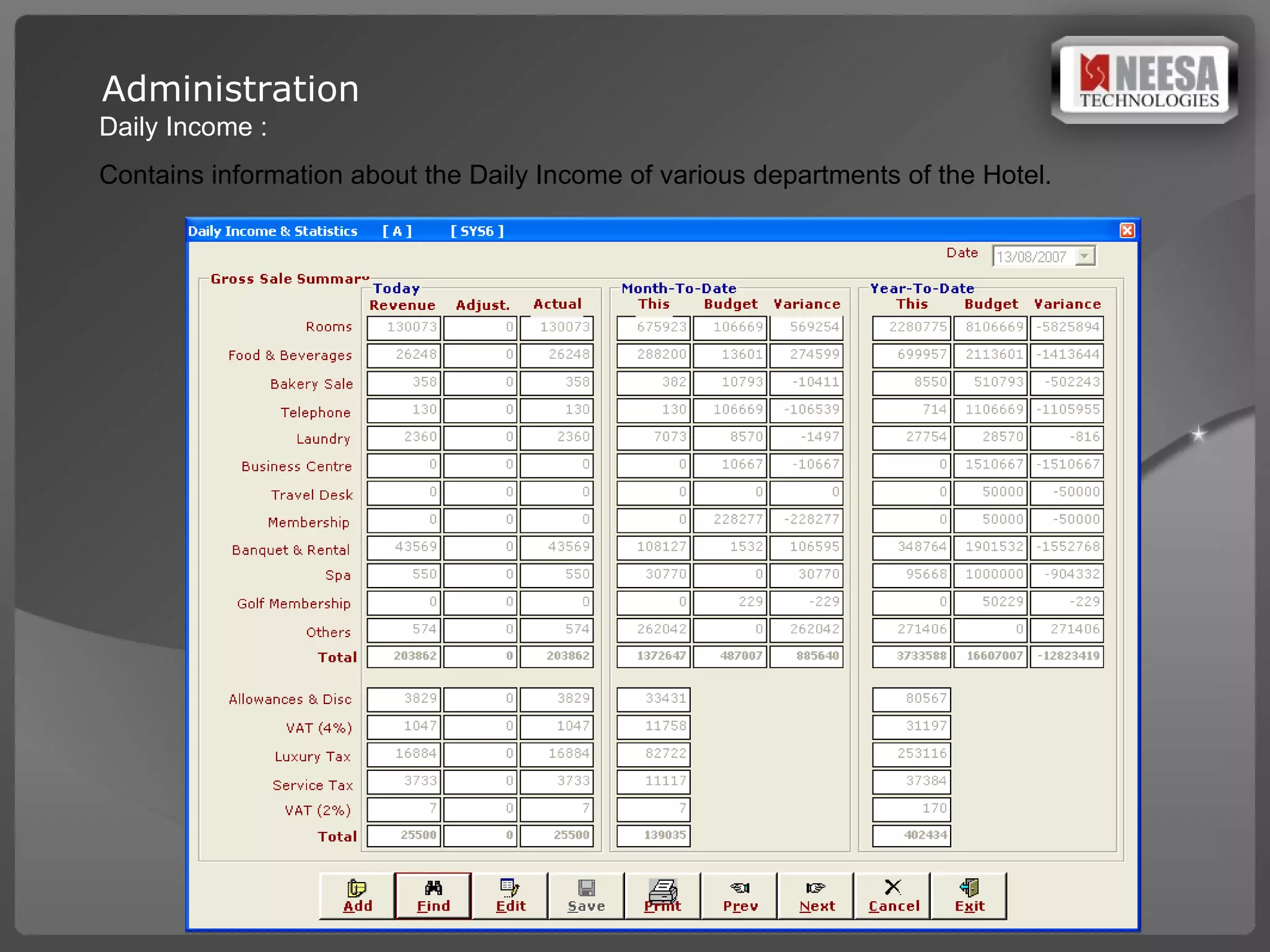
Task: Click Membership Month-To-Date Budget field 228277
Action: 730,520
